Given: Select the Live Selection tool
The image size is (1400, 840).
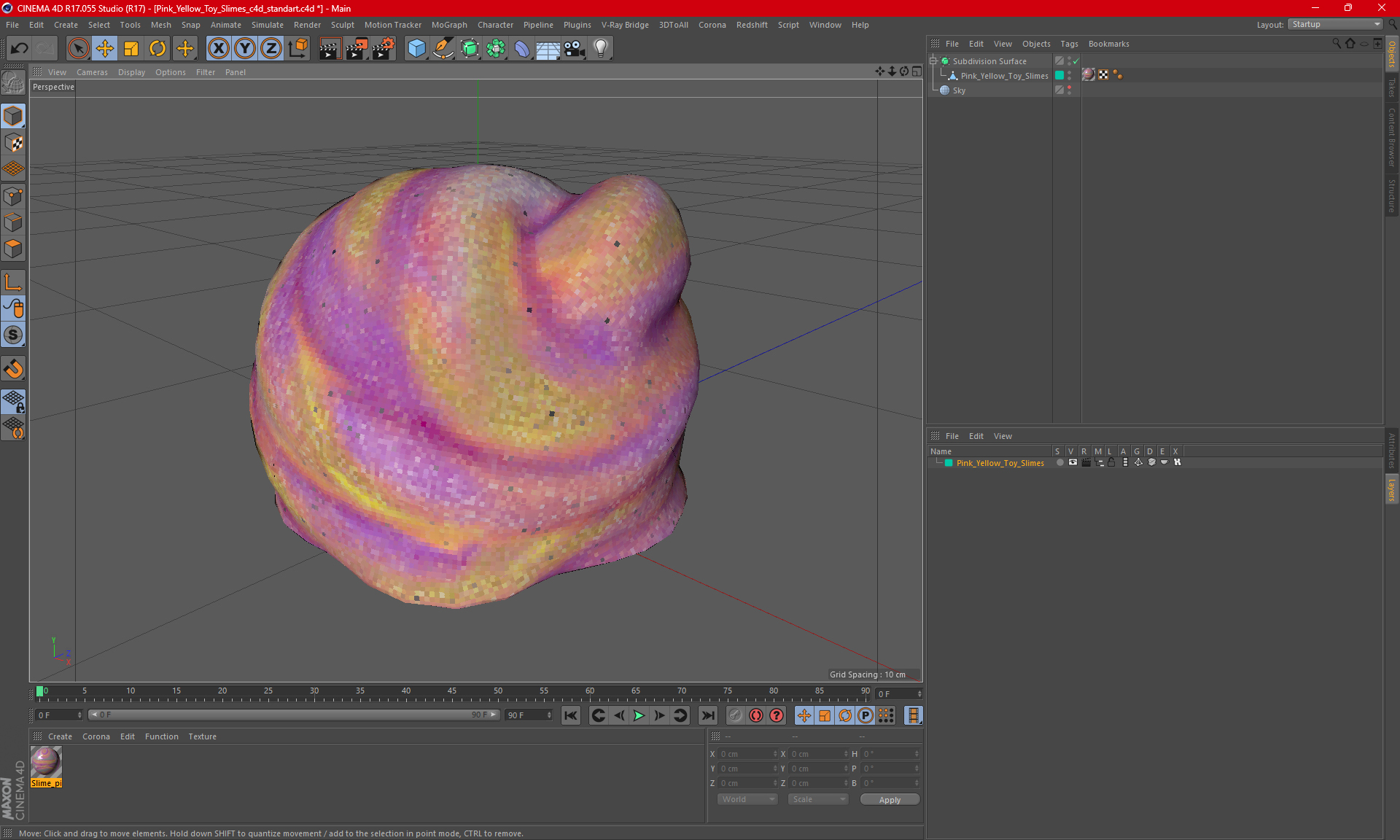Looking at the screenshot, I should point(78,48).
